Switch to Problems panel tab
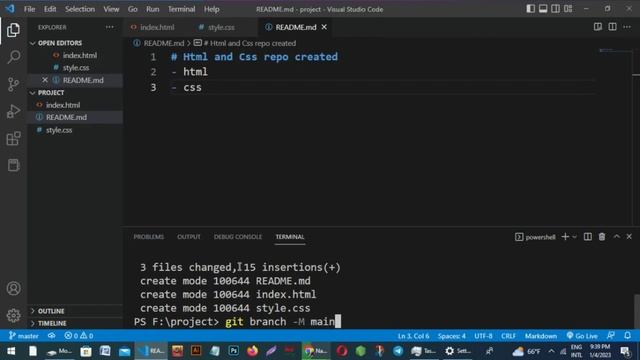 coord(149,237)
